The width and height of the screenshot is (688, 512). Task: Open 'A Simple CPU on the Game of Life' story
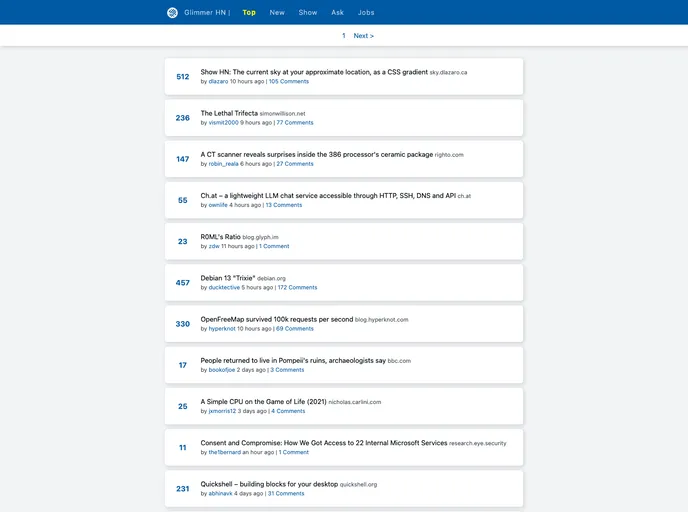[263, 402]
